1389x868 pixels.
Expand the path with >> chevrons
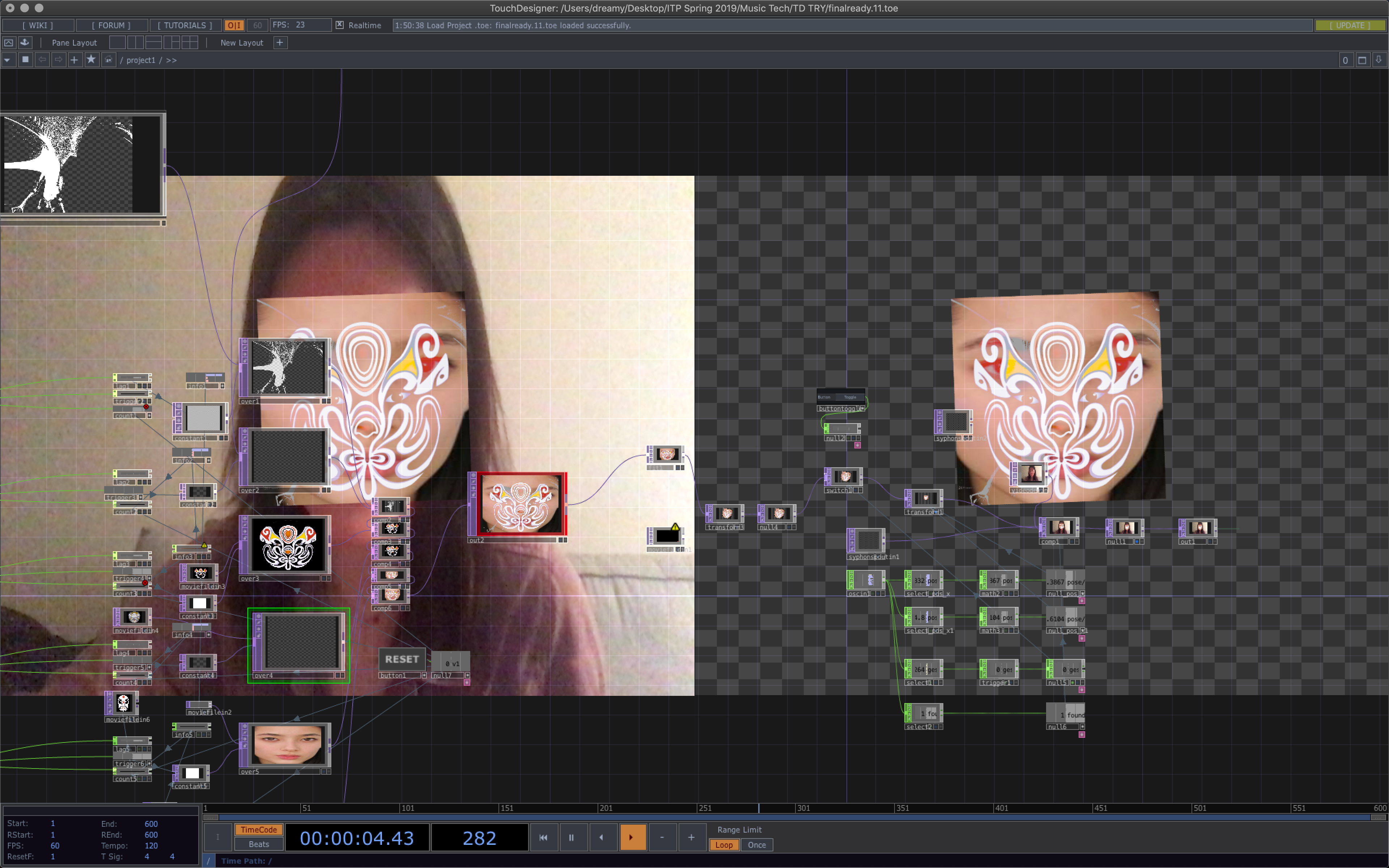pyautogui.click(x=171, y=60)
